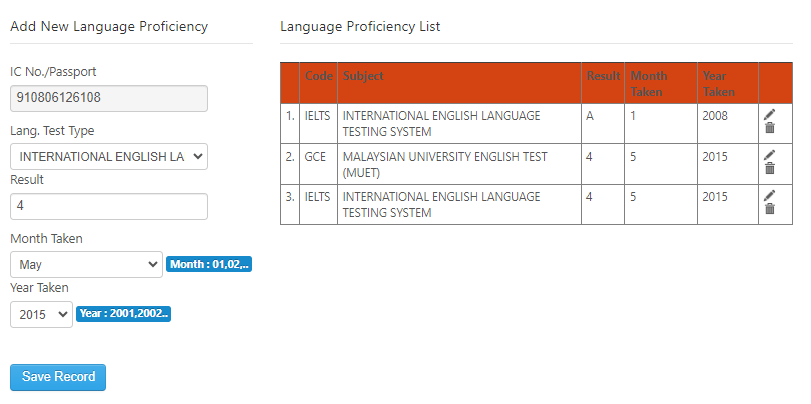Screen dimensions: 811x404
Task: Open the Lang. Test Type dropdown
Action: [109, 157]
